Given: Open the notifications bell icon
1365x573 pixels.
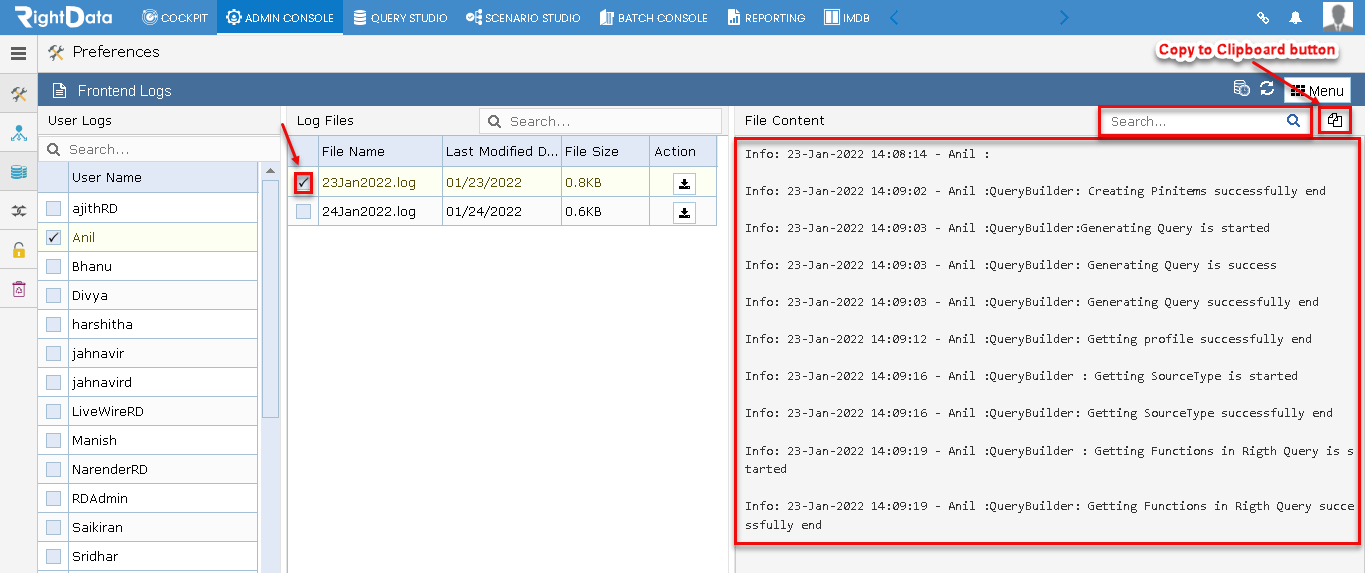Looking at the screenshot, I should click(1295, 18).
